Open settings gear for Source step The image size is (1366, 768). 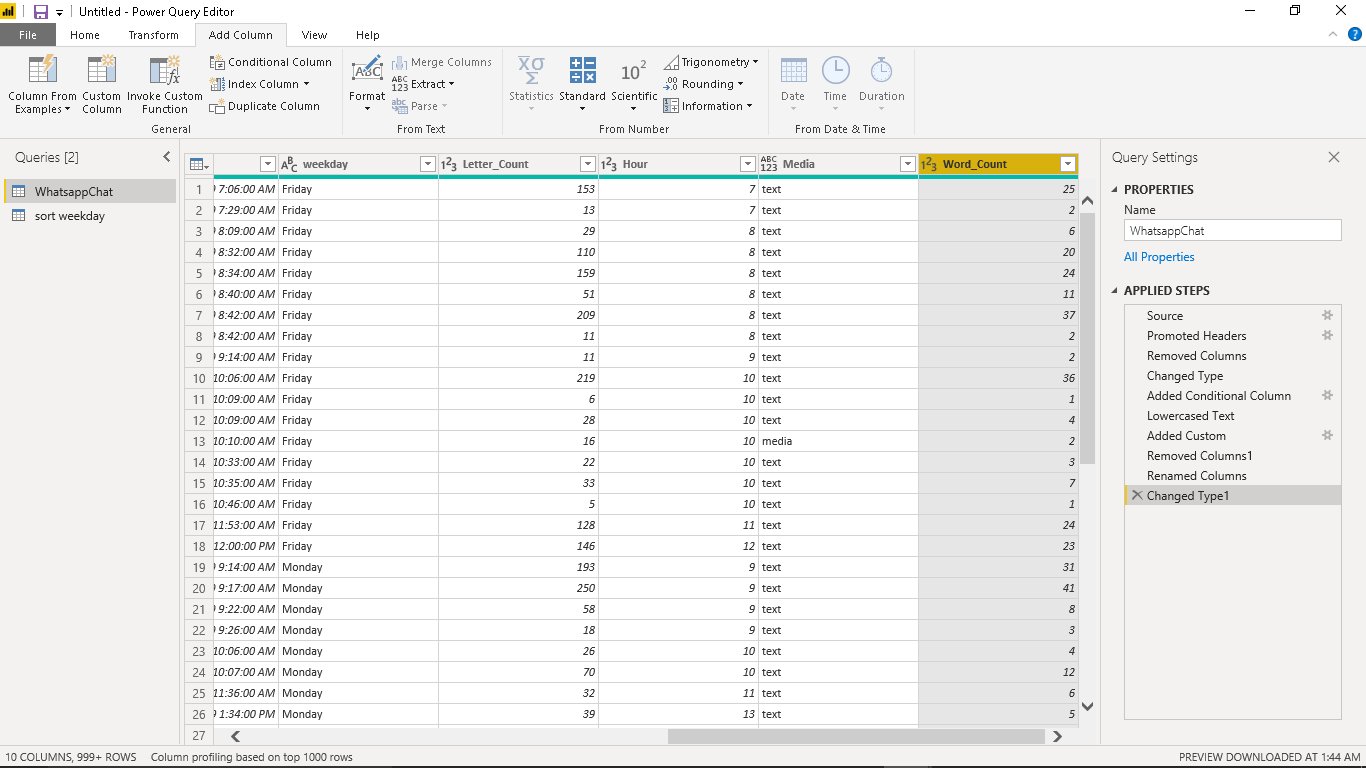pos(1327,315)
